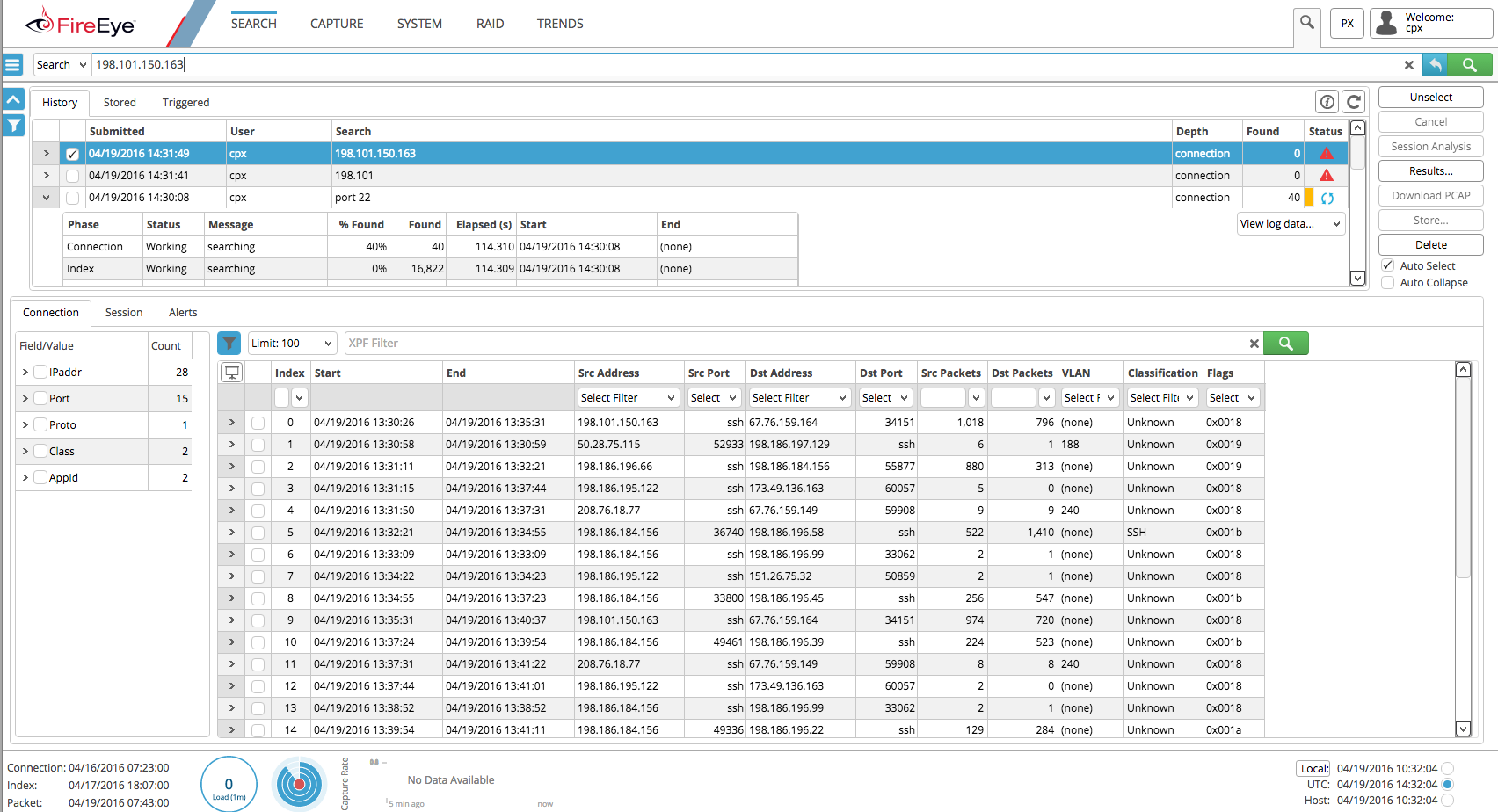The width and height of the screenshot is (1498, 812).
Task: Select the UTC time radio button
Action: pyautogui.click(x=1447, y=784)
